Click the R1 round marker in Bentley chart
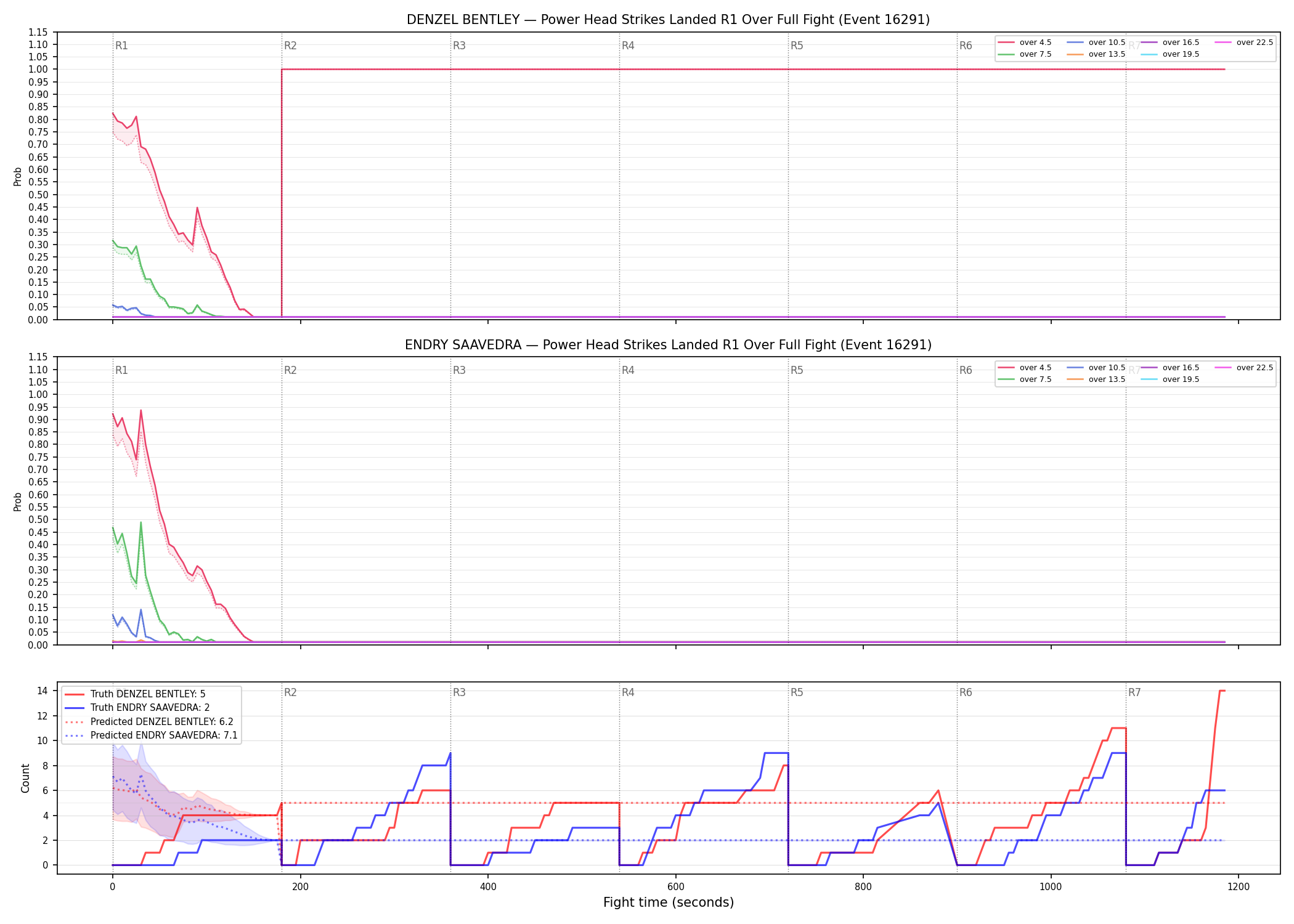 tap(121, 46)
